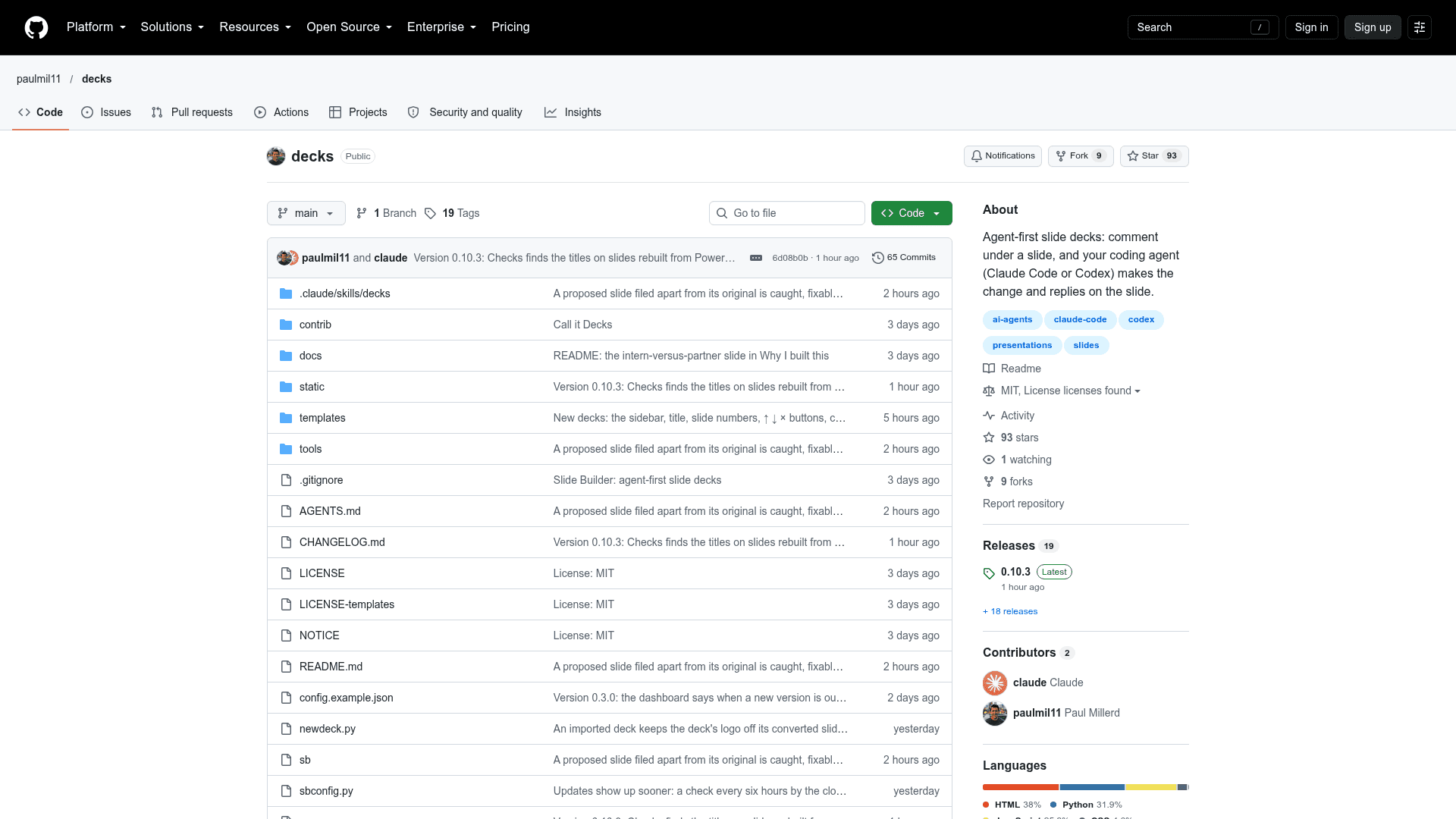This screenshot has height=819, width=1456.
Task: Open the main branch selector
Action: click(x=306, y=213)
